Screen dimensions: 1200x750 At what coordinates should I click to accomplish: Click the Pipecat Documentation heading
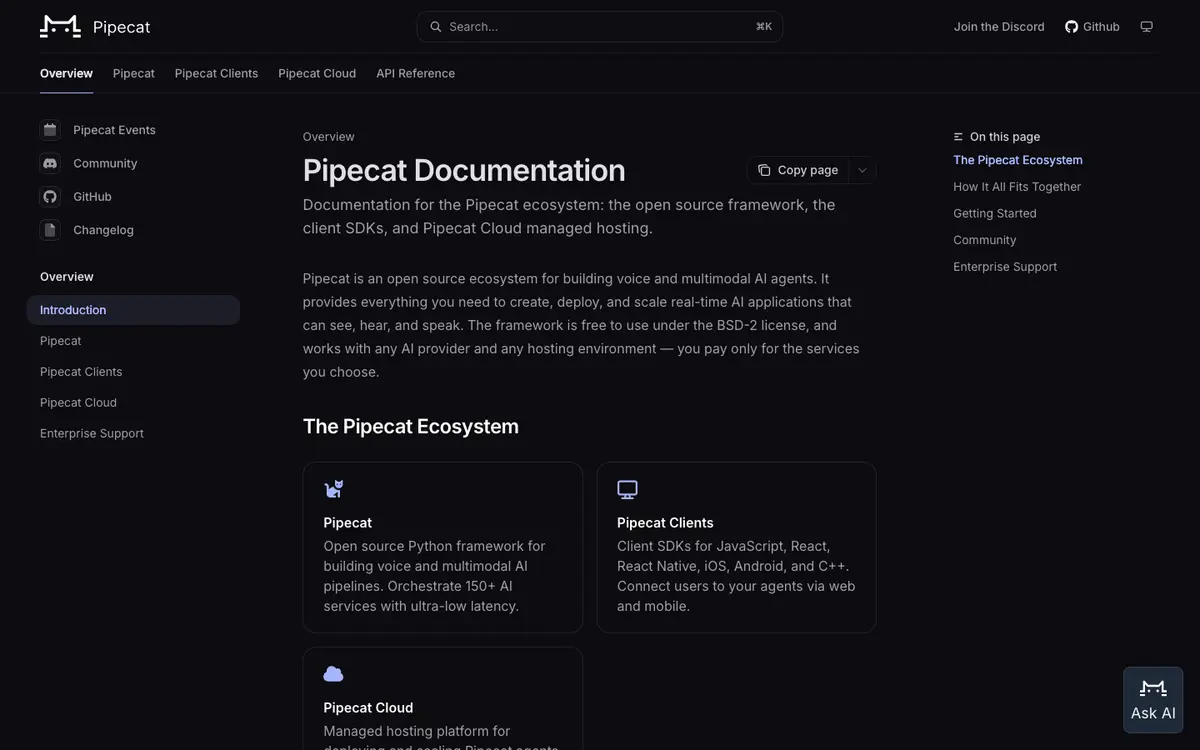click(x=464, y=170)
